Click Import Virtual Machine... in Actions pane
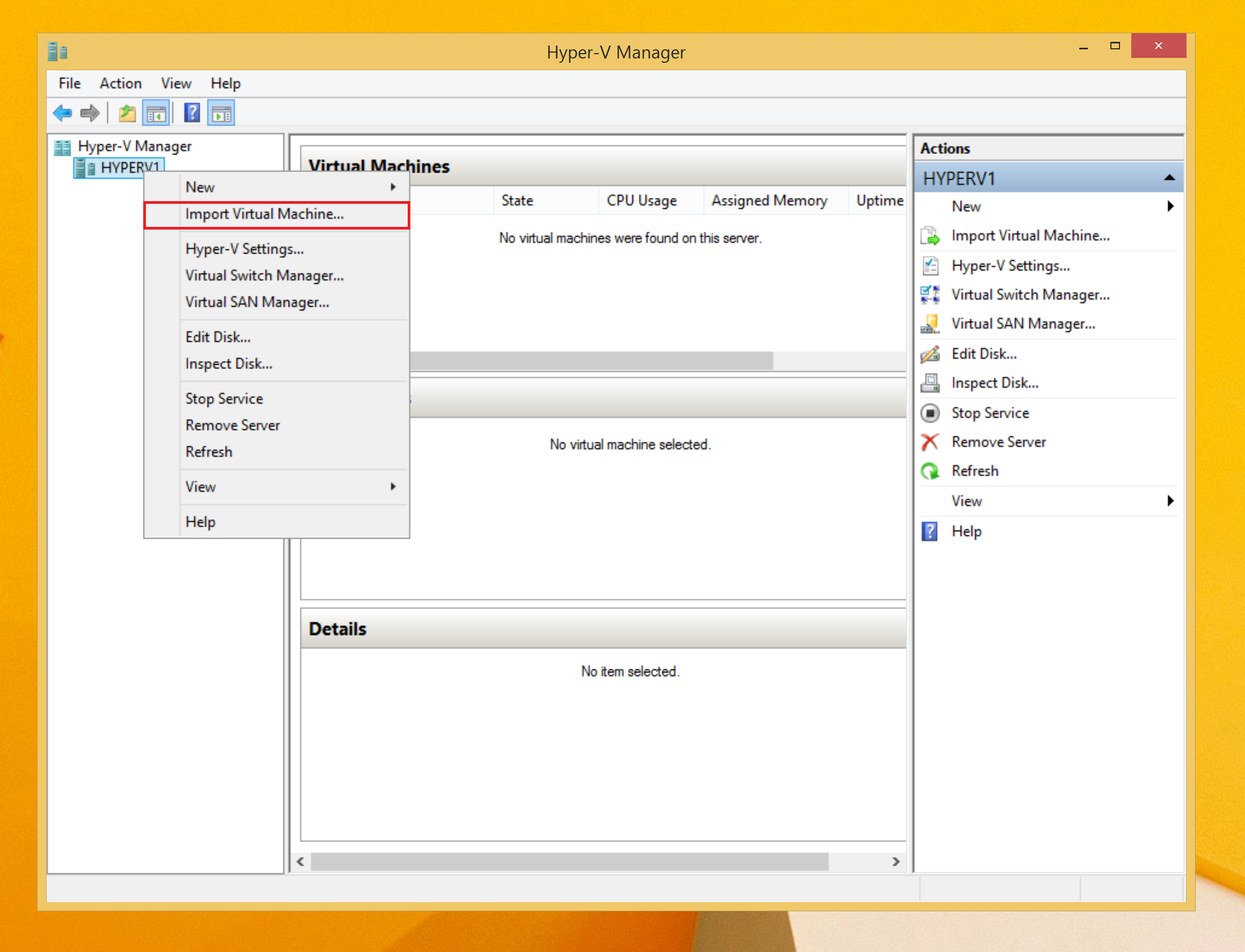Viewport: 1245px width, 952px height. 1030,236
